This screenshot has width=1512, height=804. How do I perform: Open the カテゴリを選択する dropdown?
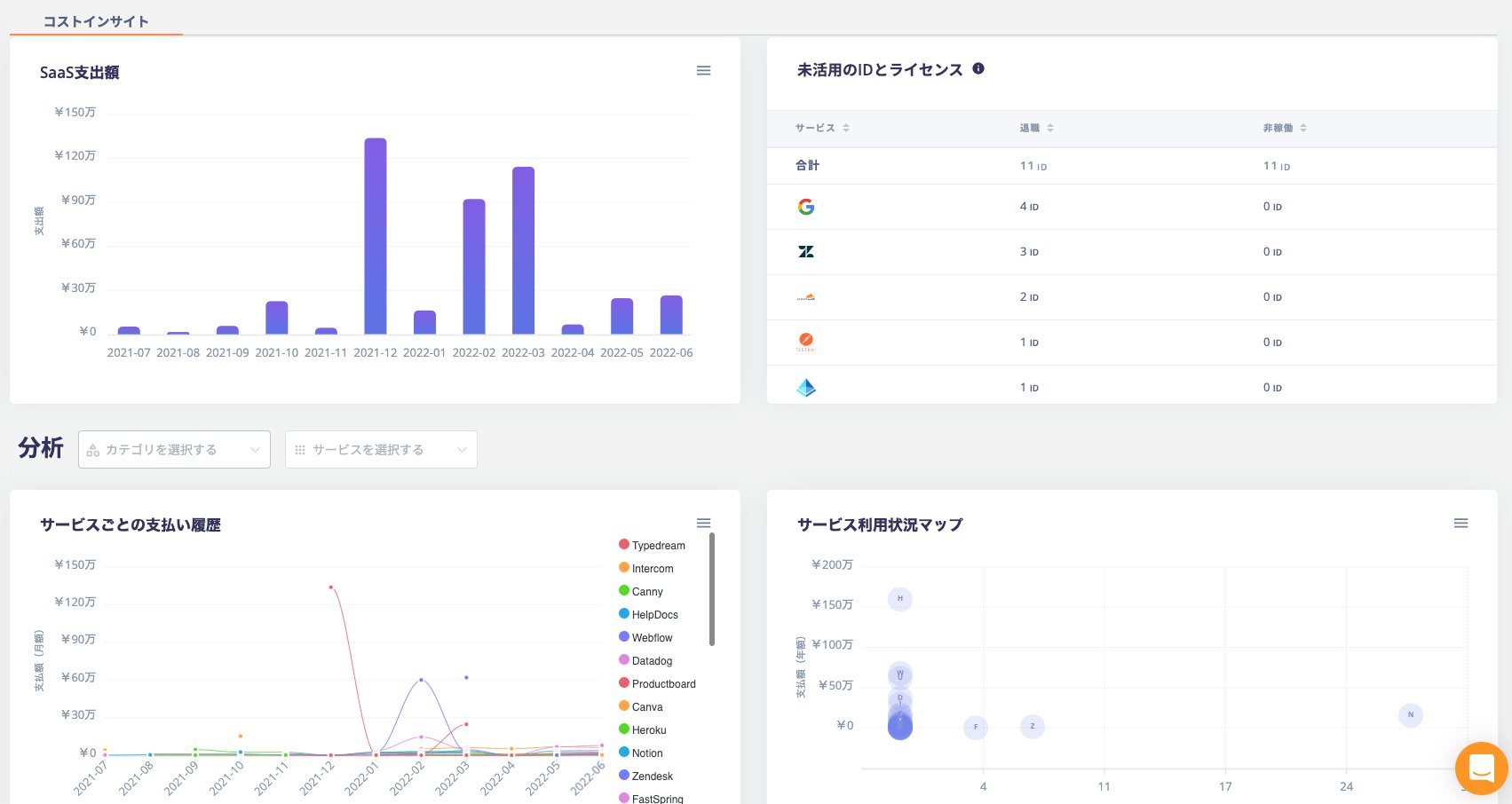click(x=174, y=450)
